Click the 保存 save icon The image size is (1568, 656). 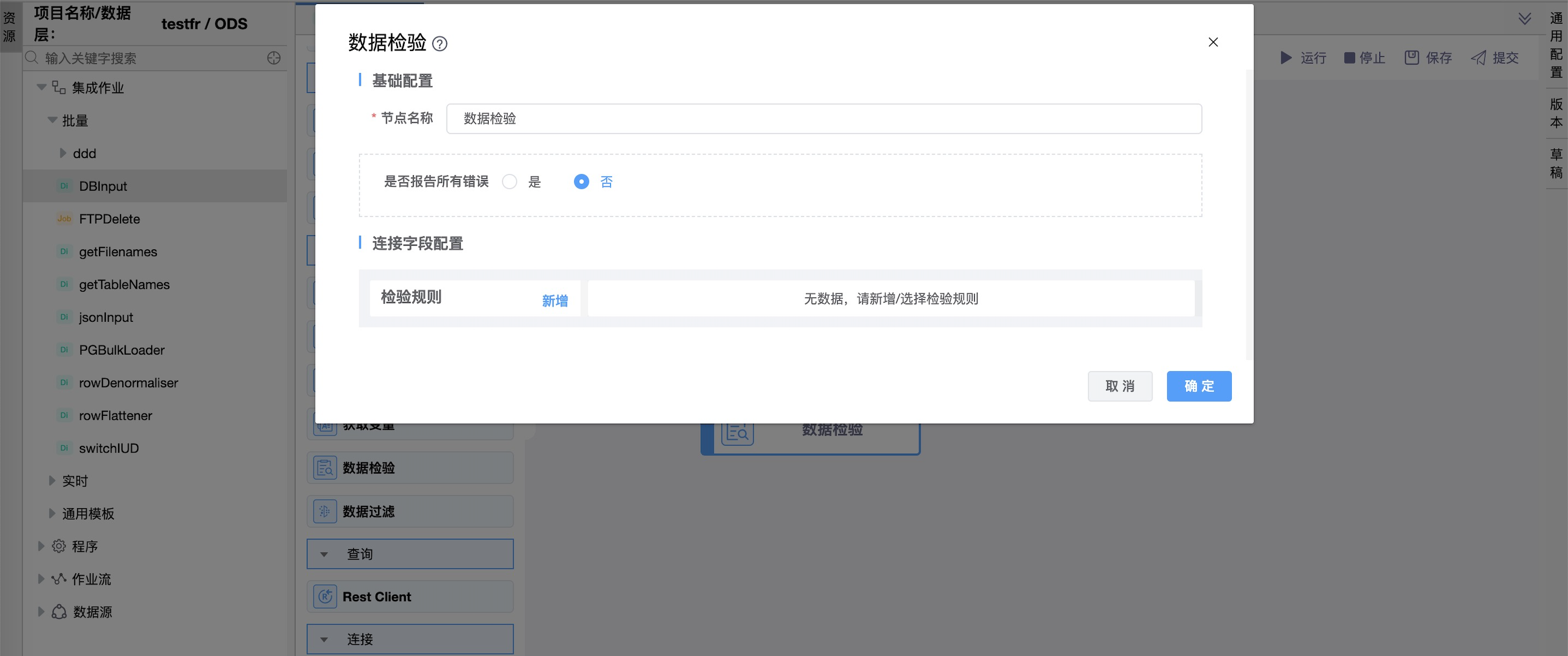point(1412,58)
